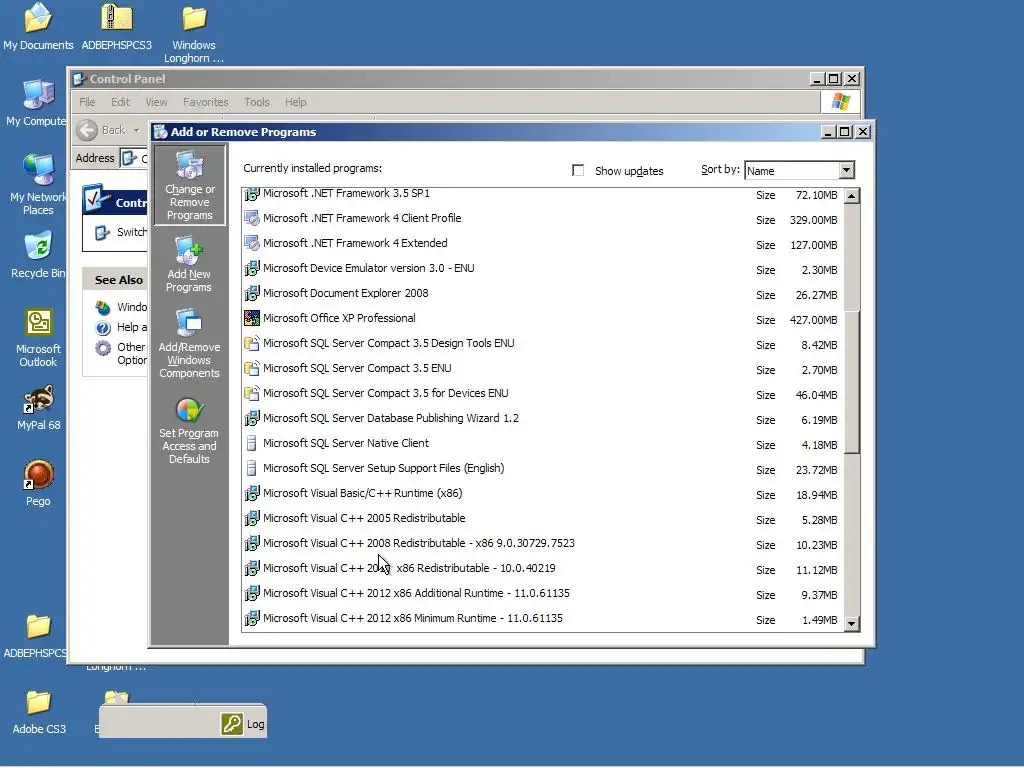Image resolution: width=1024 pixels, height=768 pixels.
Task: Click the programs list scrollbar thumb
Action: click(x=852, y=381)
